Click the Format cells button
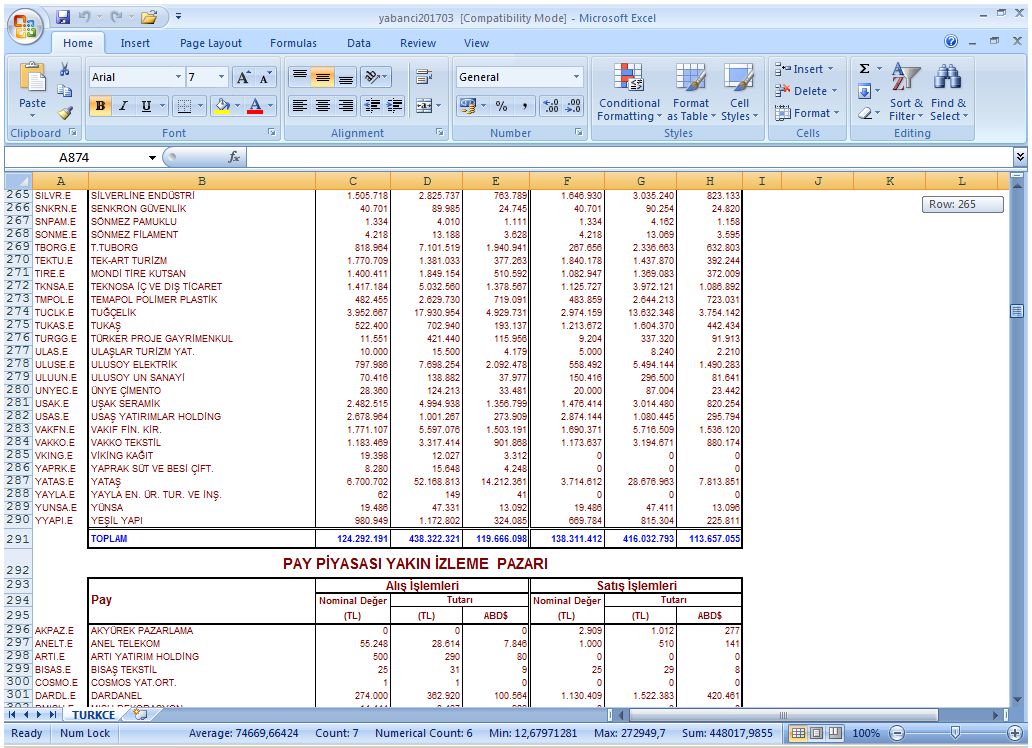 (806, 113)
